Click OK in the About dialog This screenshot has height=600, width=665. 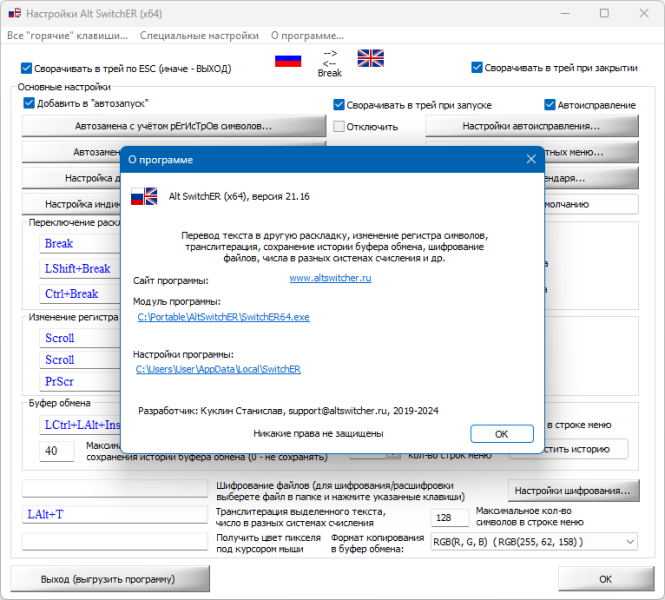[x=502, y=434]
